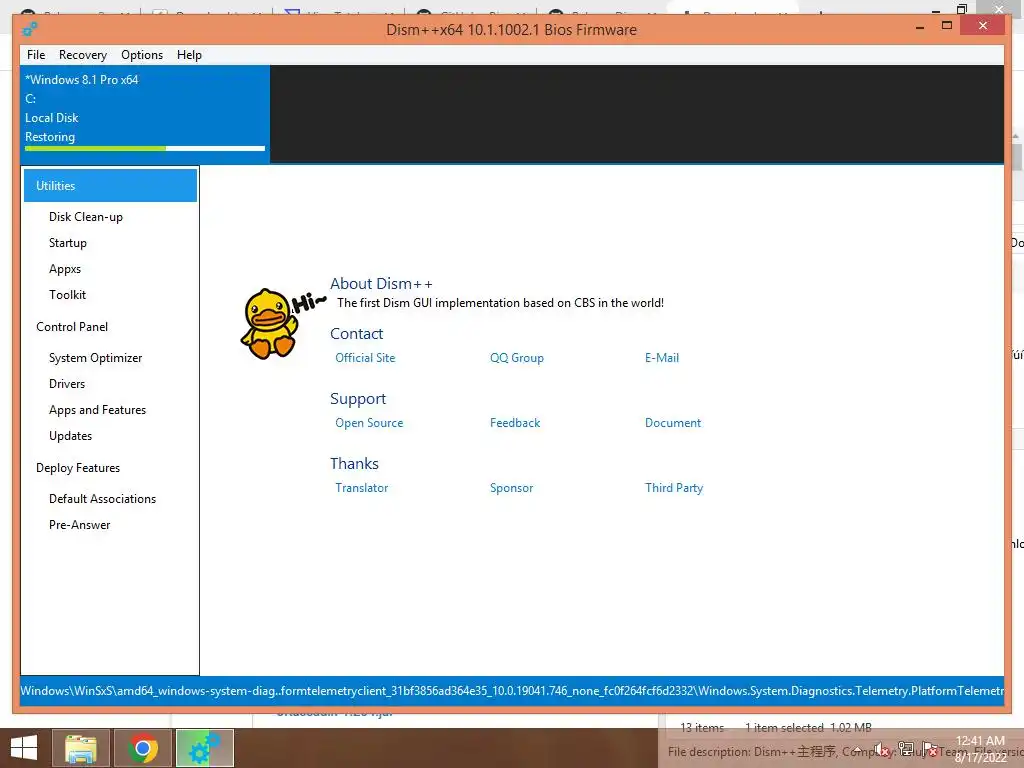
Task: Click the volume tray icon
Action: coord(881,750)
